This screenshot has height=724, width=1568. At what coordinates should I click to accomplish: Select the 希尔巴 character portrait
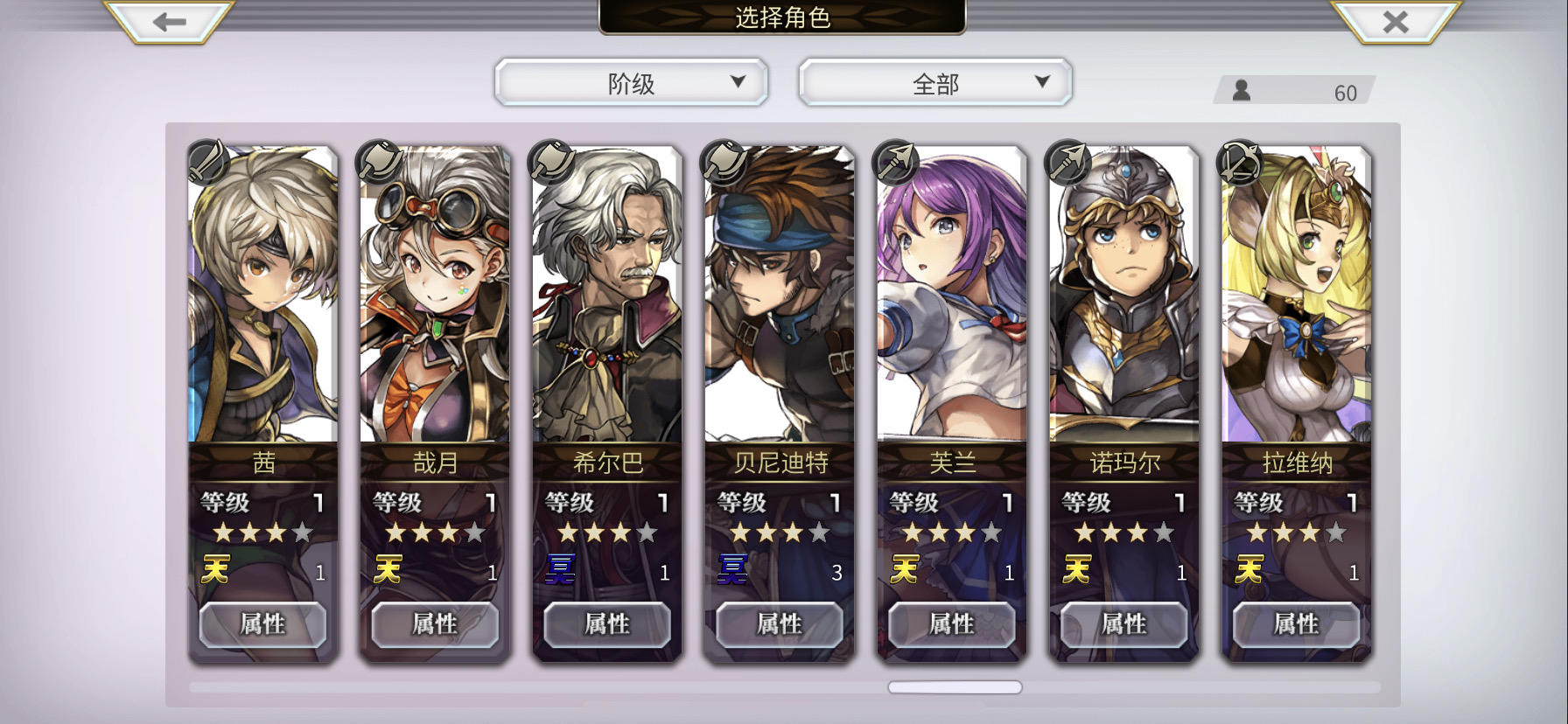[607, 295]
